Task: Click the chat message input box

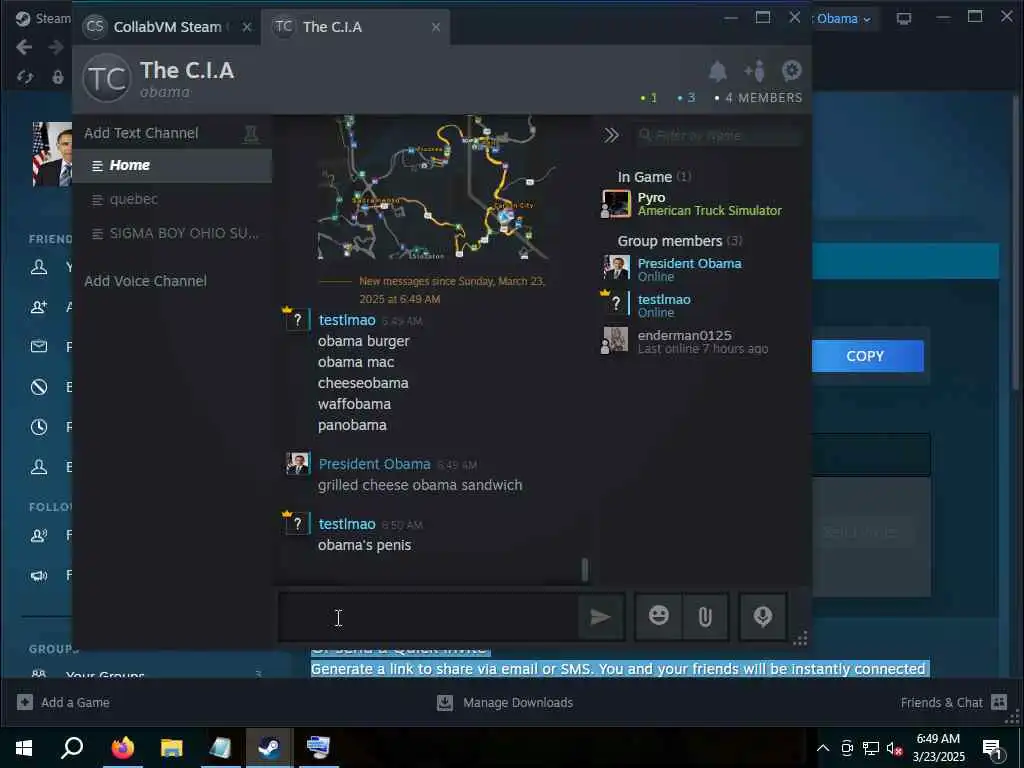Action: [428, 617]
